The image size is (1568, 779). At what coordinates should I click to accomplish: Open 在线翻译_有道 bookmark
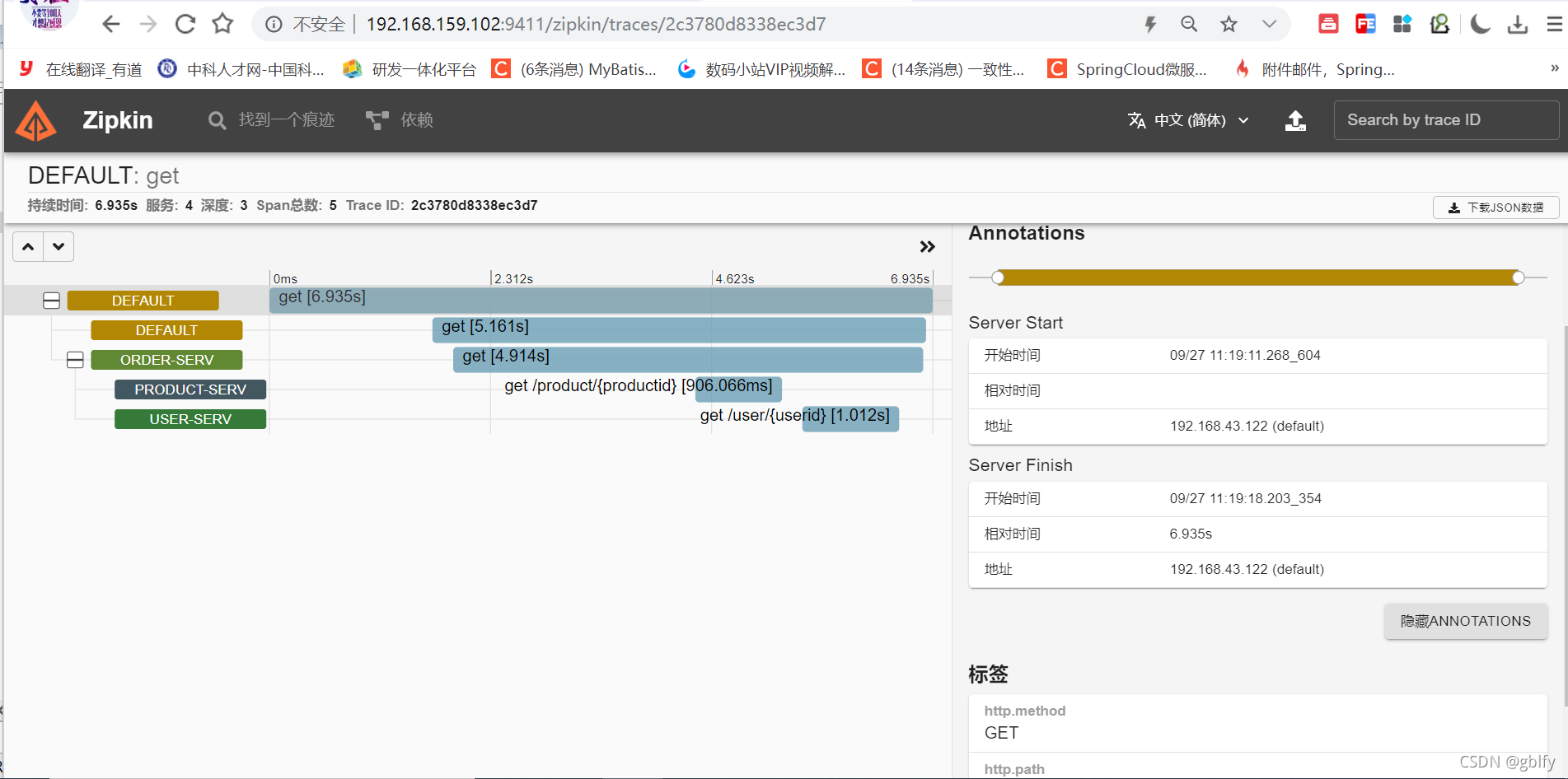pos(80,69)
